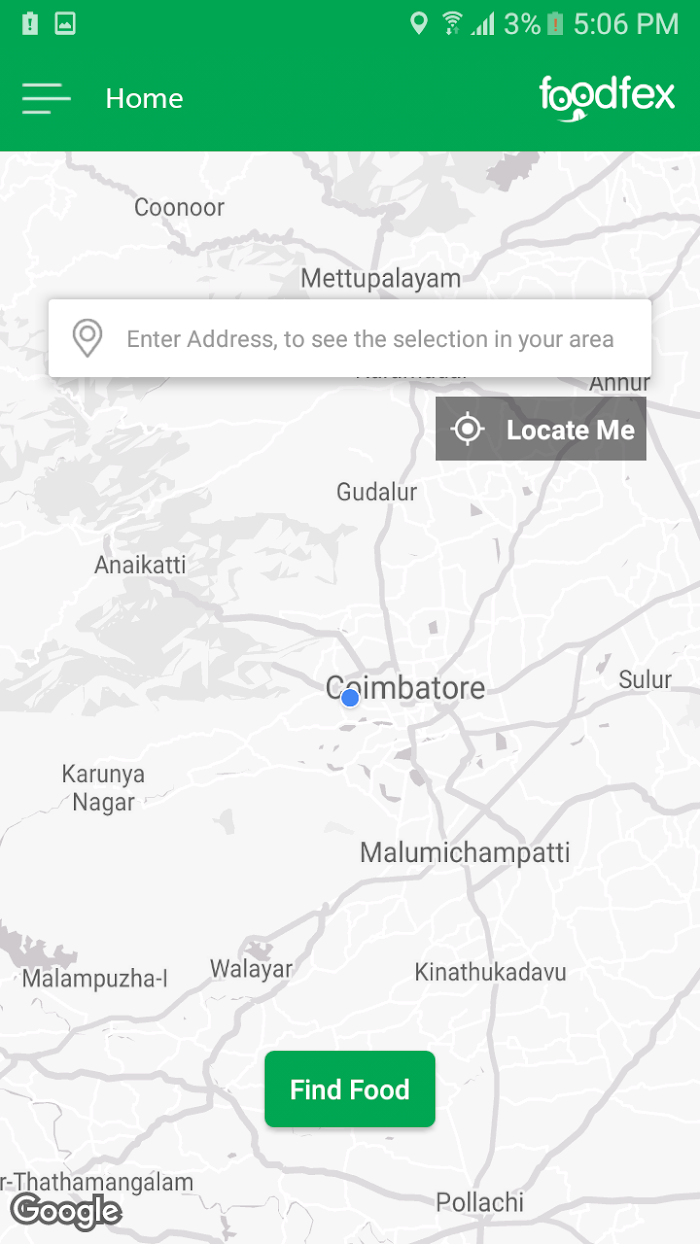Tap Malumichampatti place label
700x1244 pixels.
[465, 853]
